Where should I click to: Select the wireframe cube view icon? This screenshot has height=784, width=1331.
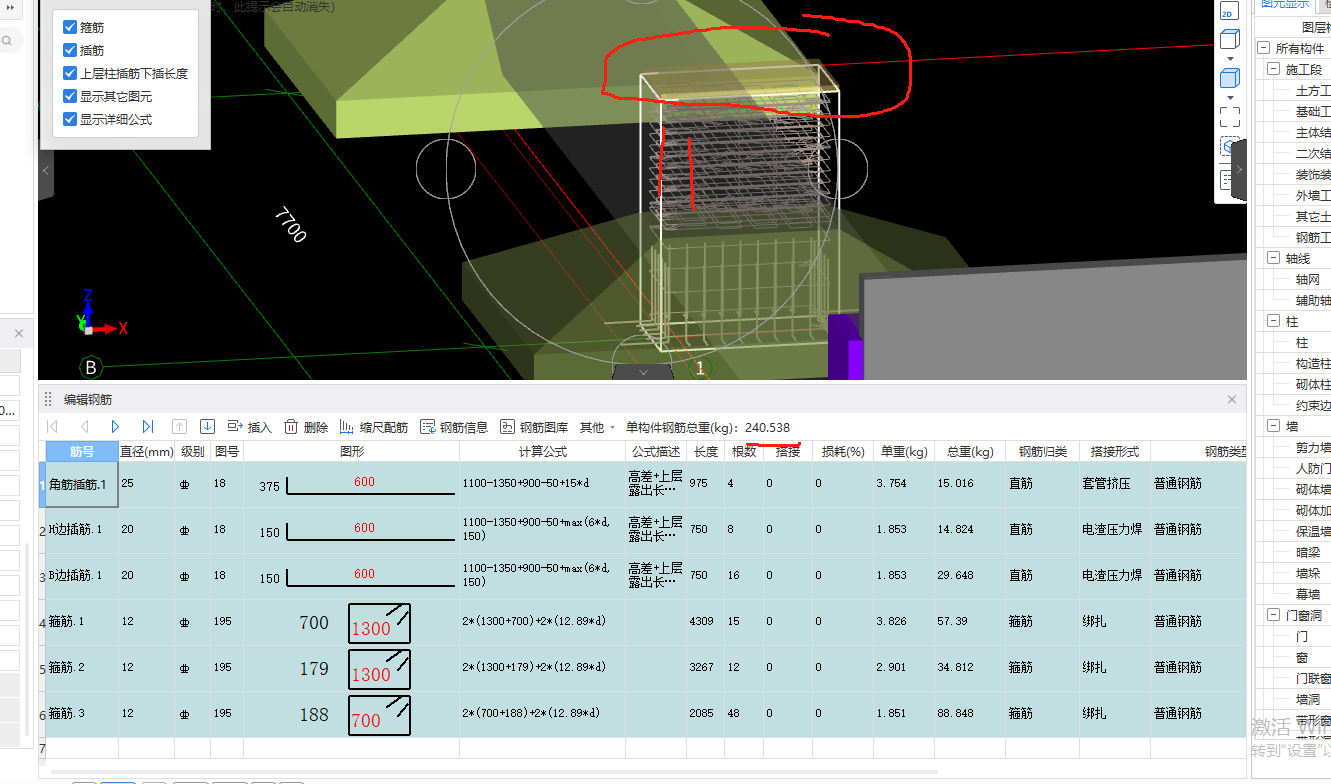pyautogui.click(x=1229, y=41)
